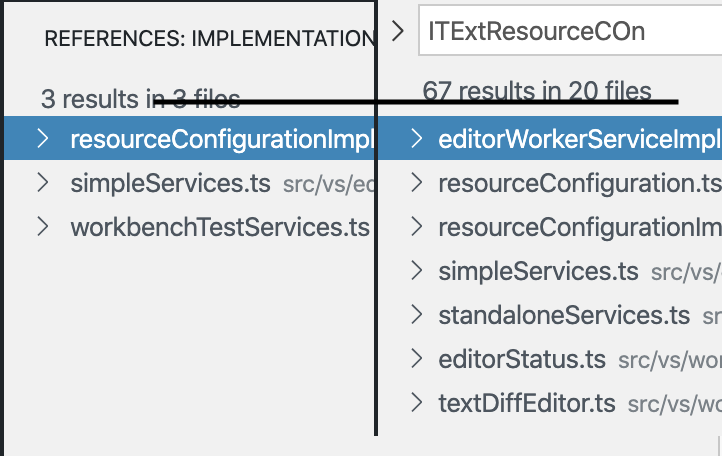Expand editorStatus.ts chevron
The height and width of the screenshot is (456, 722).
coord(416,359)
